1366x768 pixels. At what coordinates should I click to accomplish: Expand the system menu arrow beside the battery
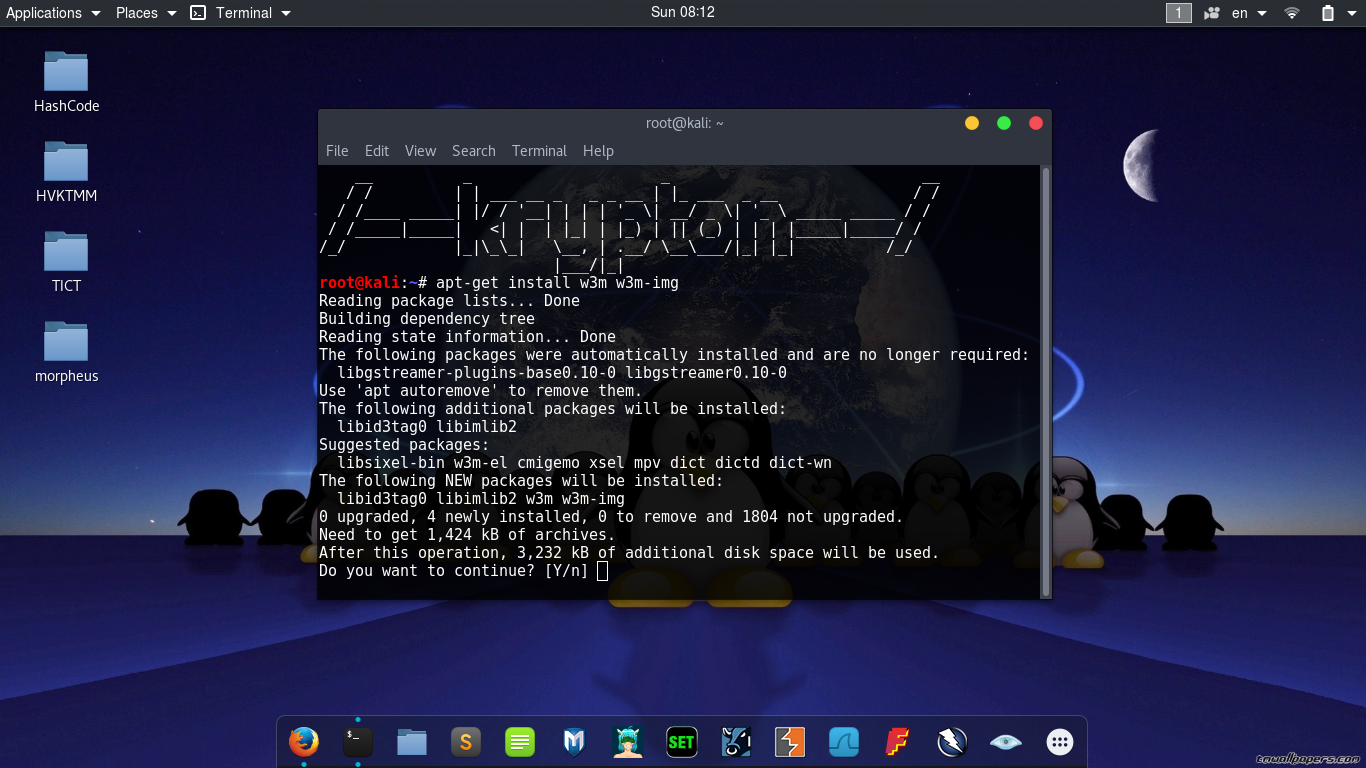(x=1353, y=13)
